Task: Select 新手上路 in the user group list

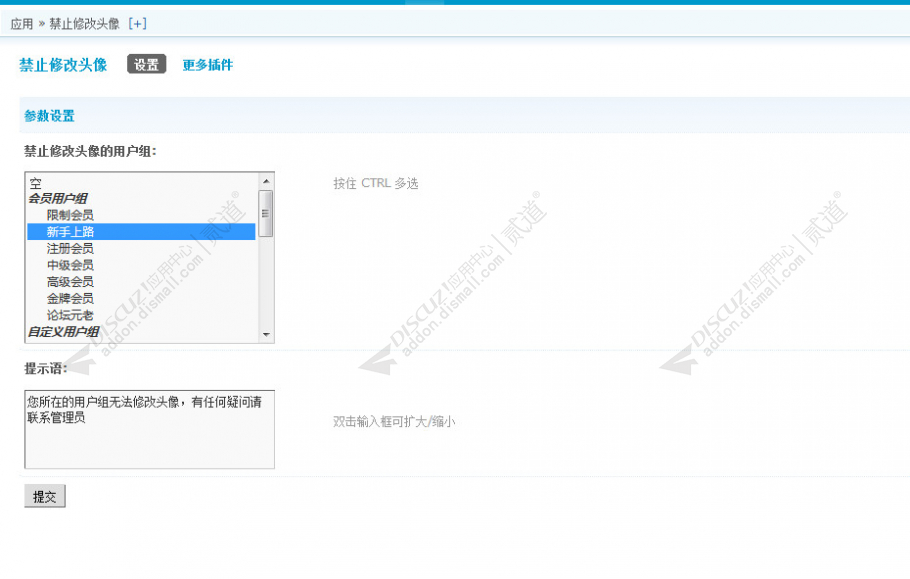Action: tap(141, 231)
